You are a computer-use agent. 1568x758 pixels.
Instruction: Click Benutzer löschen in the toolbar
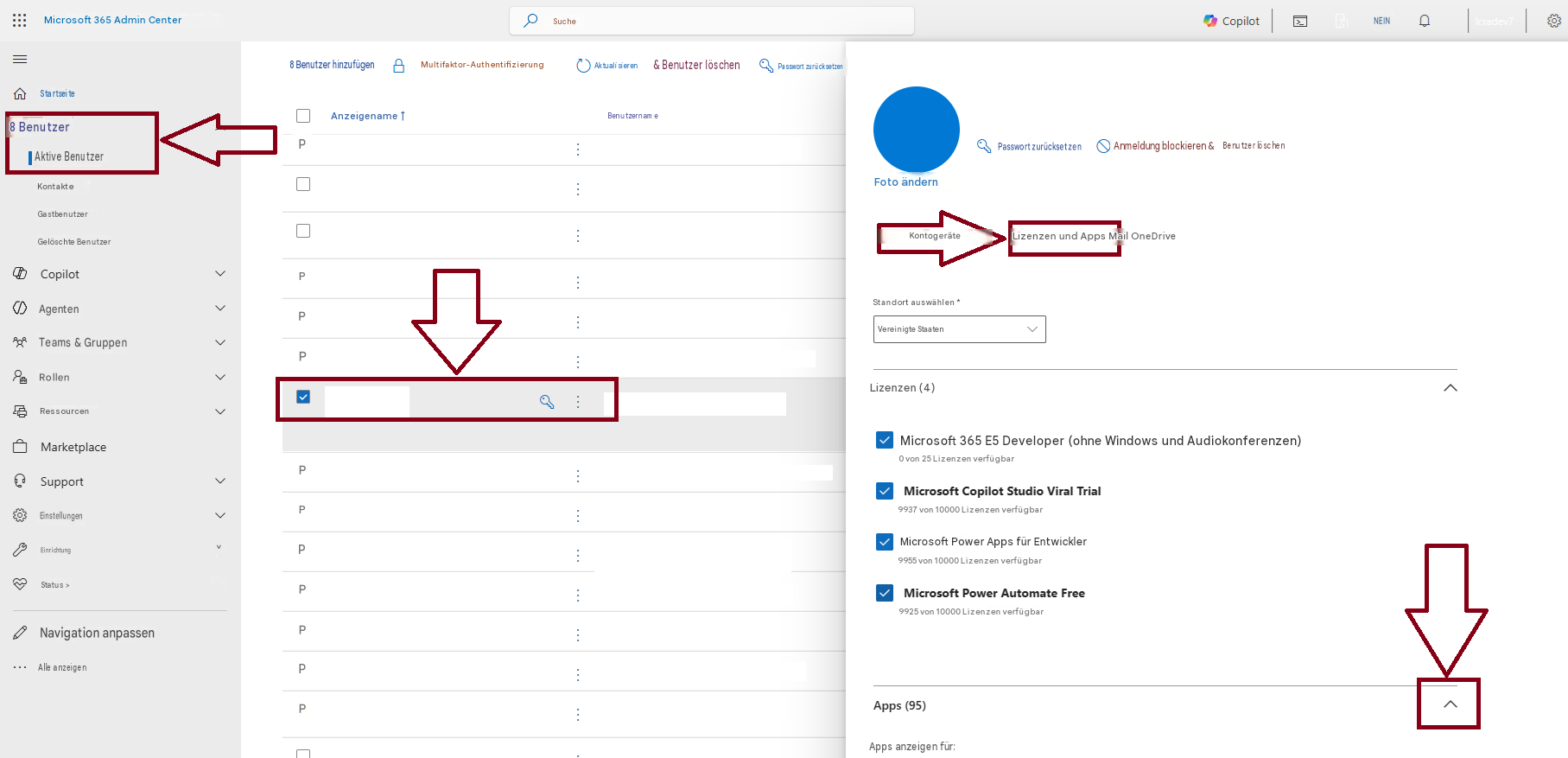696,65
